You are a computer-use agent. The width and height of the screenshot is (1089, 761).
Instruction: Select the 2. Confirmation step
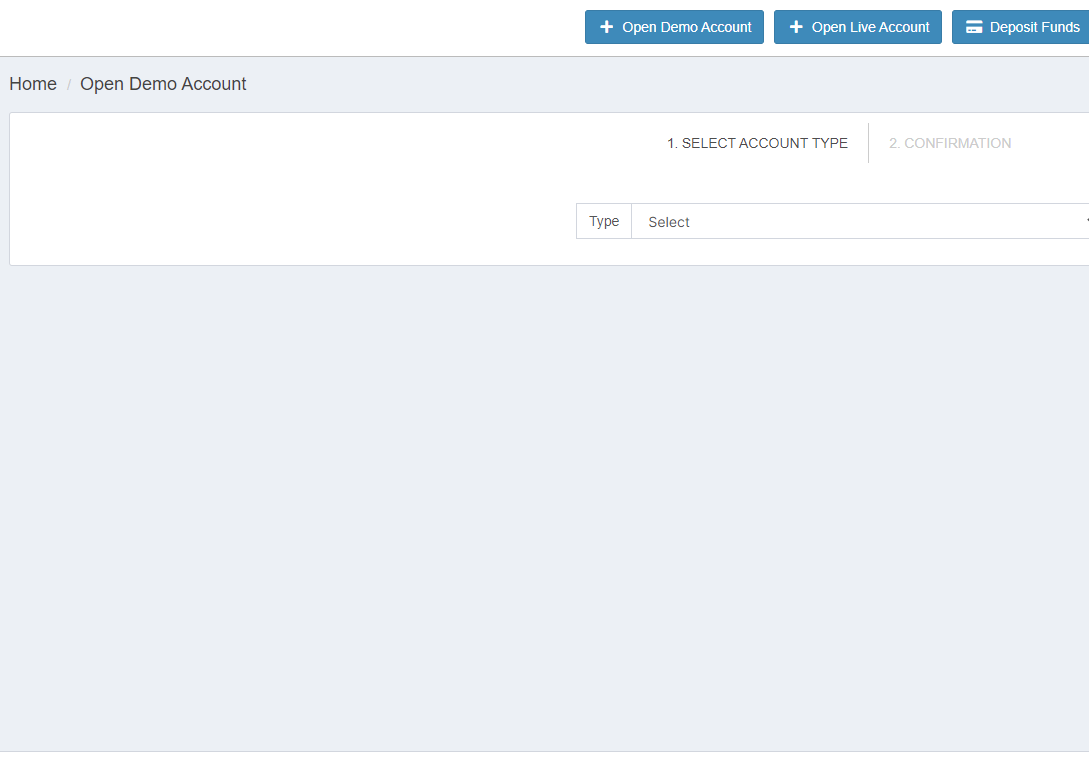(949, 143)
